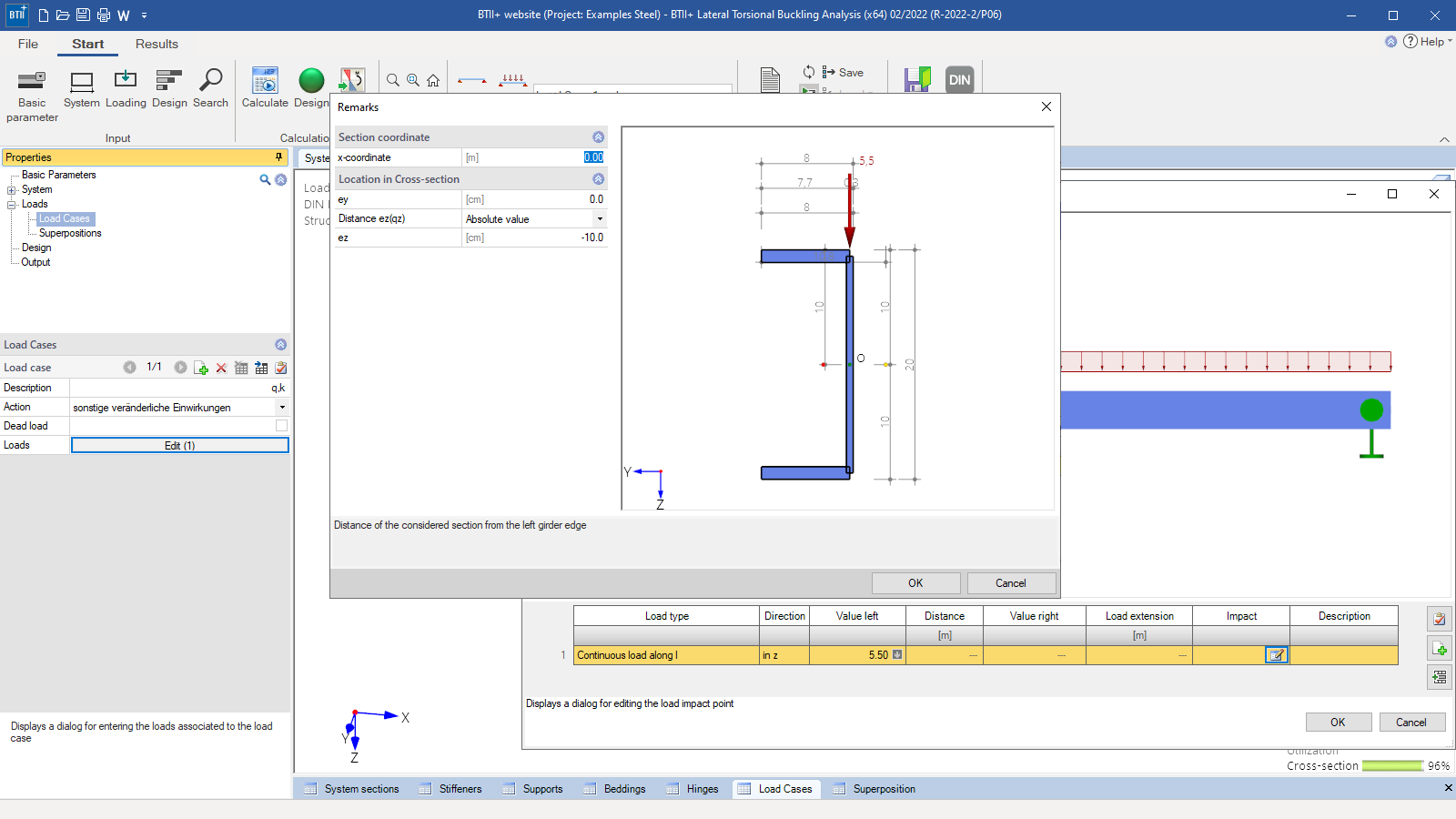Viewport: 1456px width, 819px height.
Task: Select the Output tree item
Action: [35, 262]
